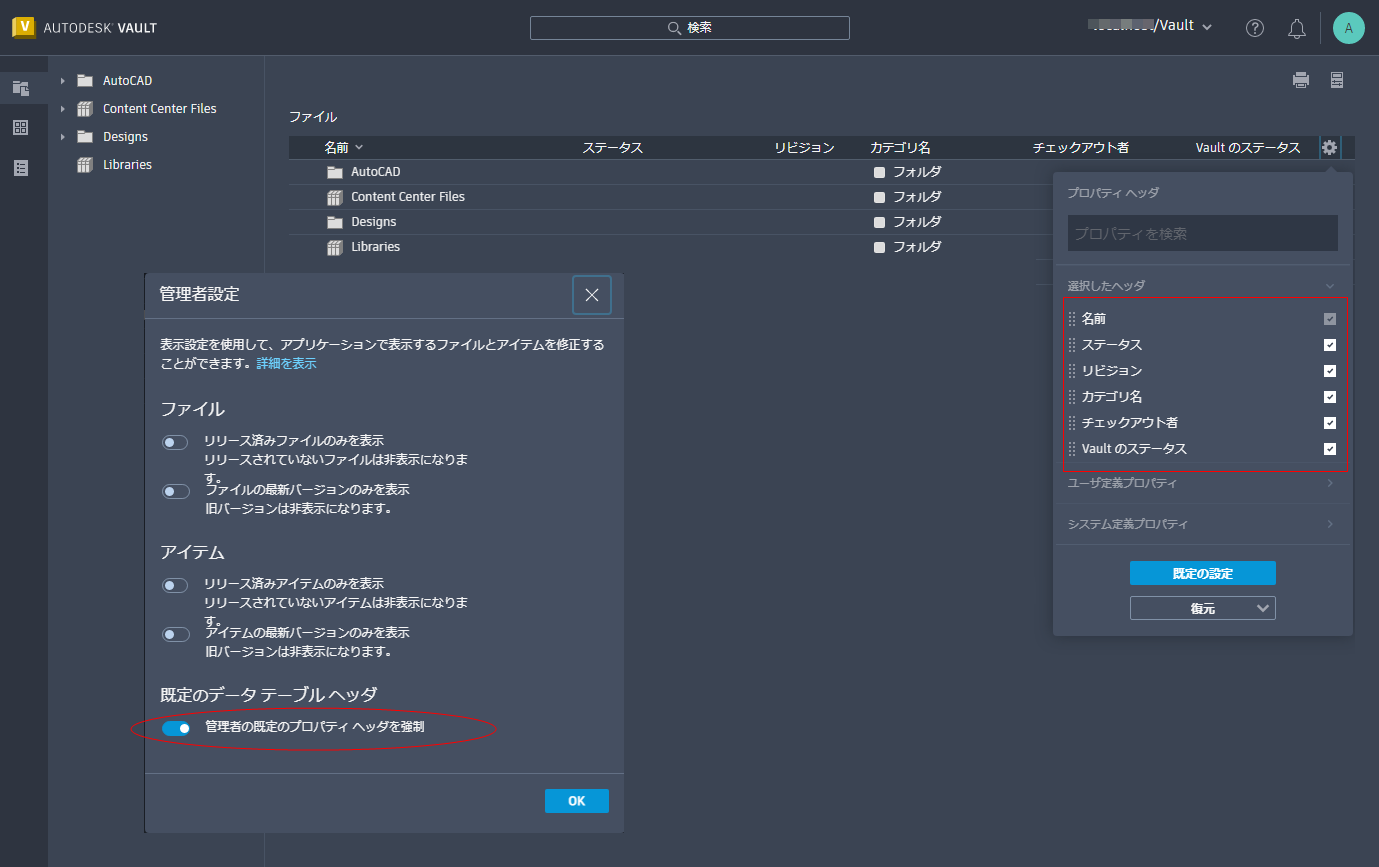Toggle リリース済みアイテムのみを表示 switch

[176, 585]
